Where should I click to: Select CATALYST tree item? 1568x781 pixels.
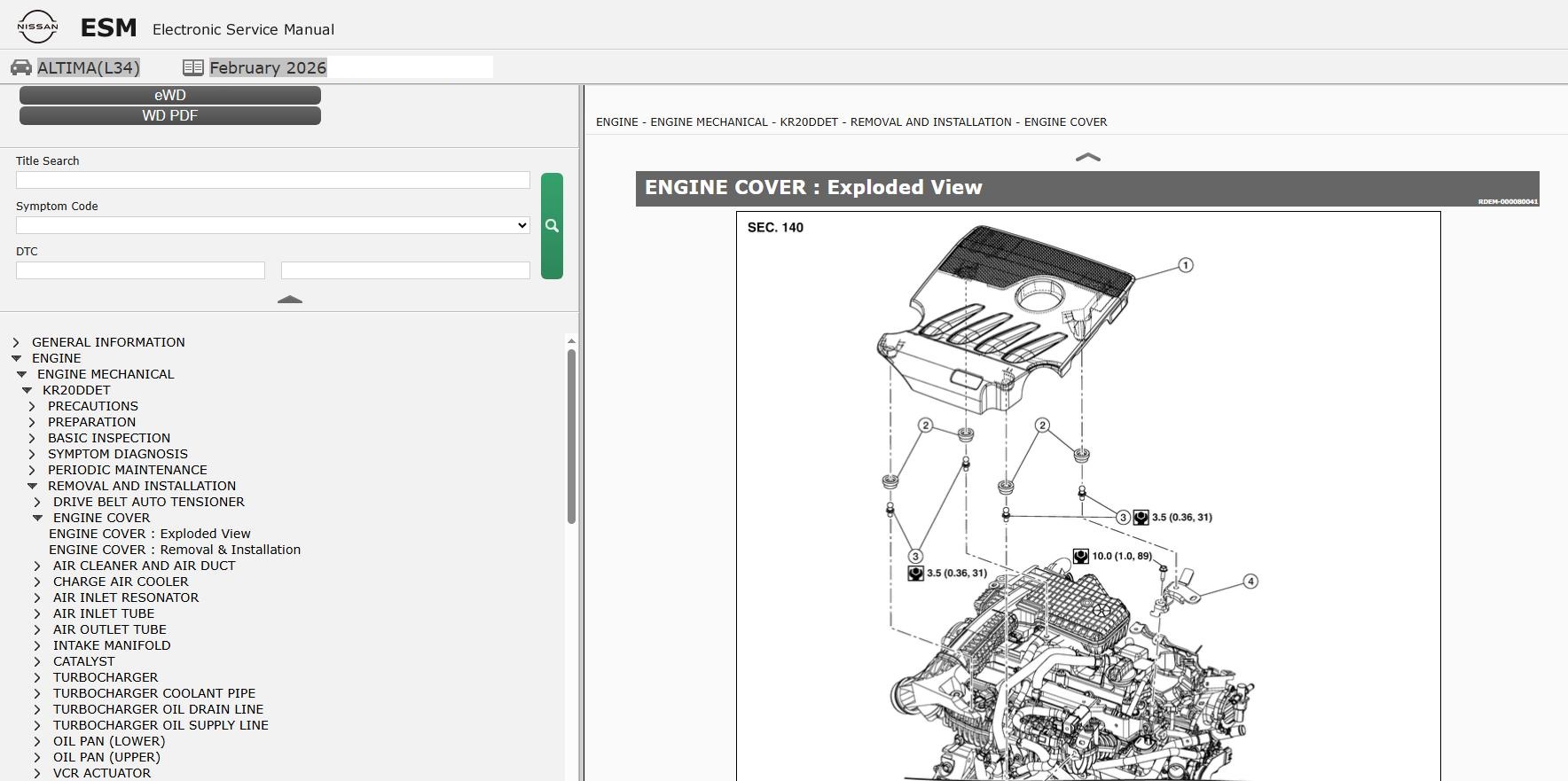[x=83, y=661]
